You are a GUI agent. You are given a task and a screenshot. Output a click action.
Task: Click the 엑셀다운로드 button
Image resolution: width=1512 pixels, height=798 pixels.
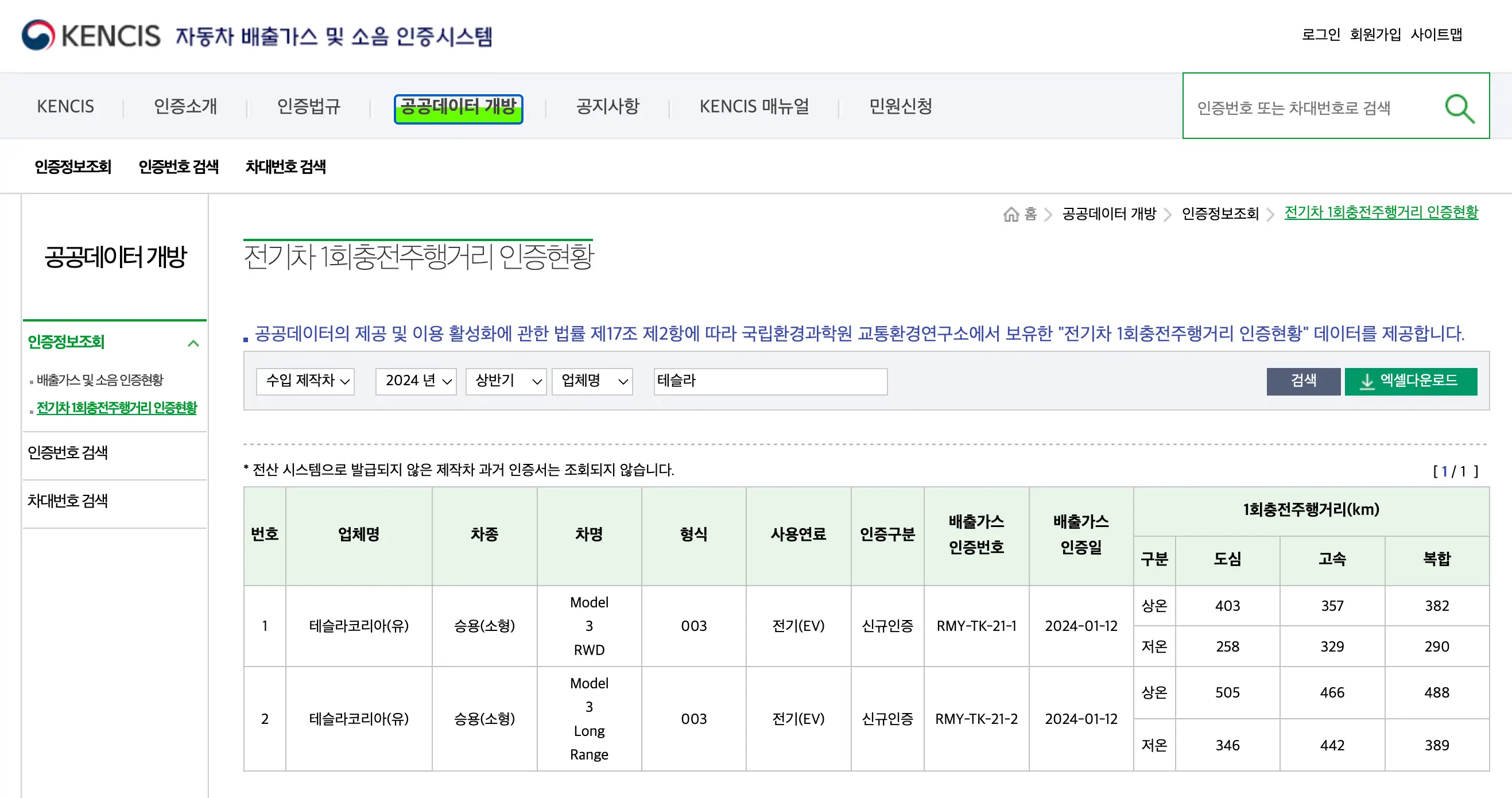pyautogui.click(x=1410, y=381)
